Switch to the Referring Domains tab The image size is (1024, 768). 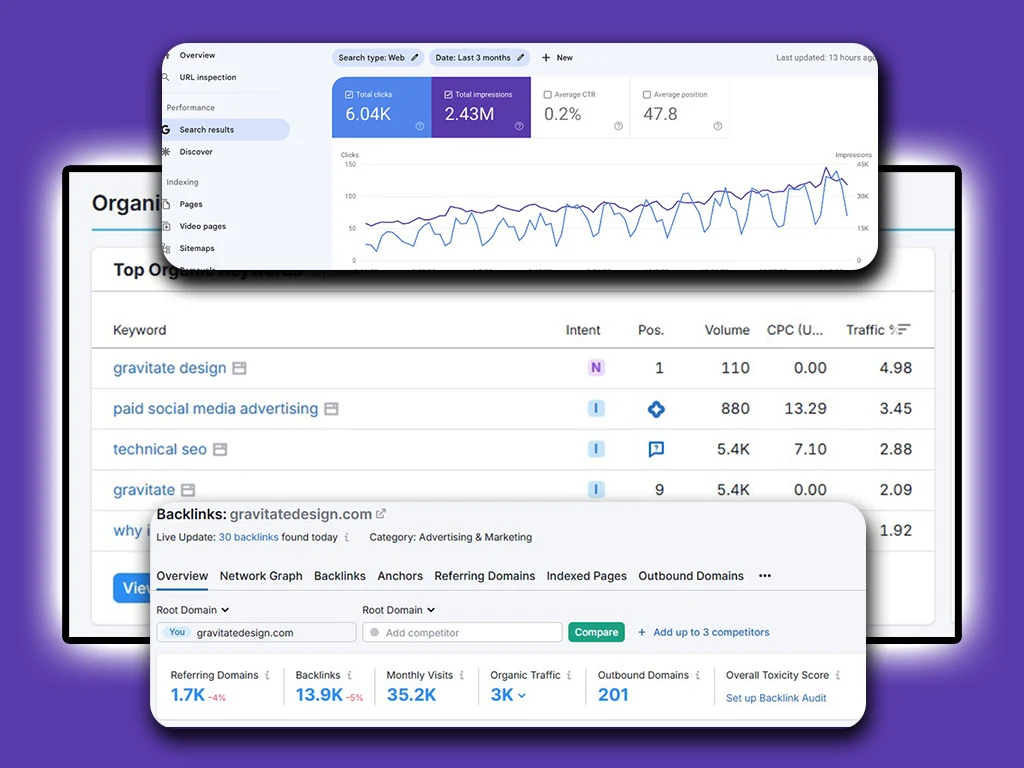(x=485, y=576)
